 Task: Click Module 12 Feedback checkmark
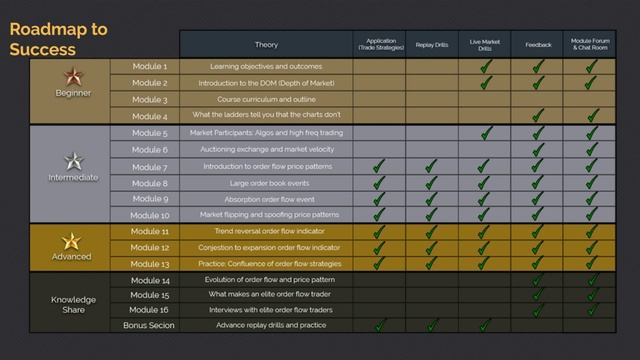pyautogui.click(x=537, y=248)
